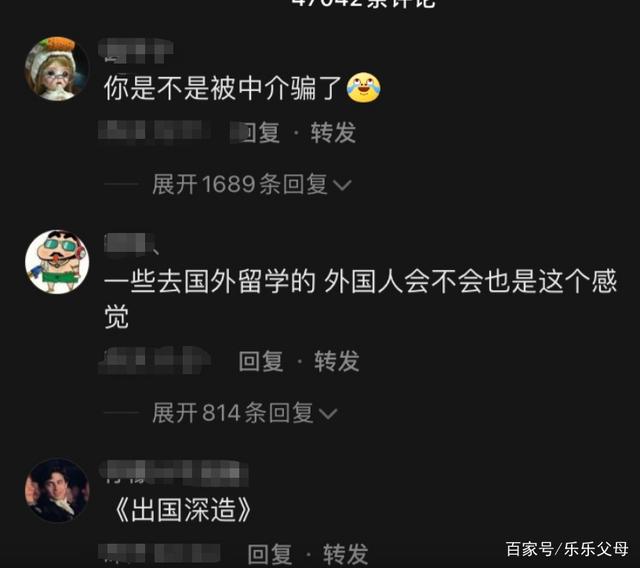Click chevron next to 展开814条回复
The width and height of the screenshot is (640, 568).
tap(328, 414)
